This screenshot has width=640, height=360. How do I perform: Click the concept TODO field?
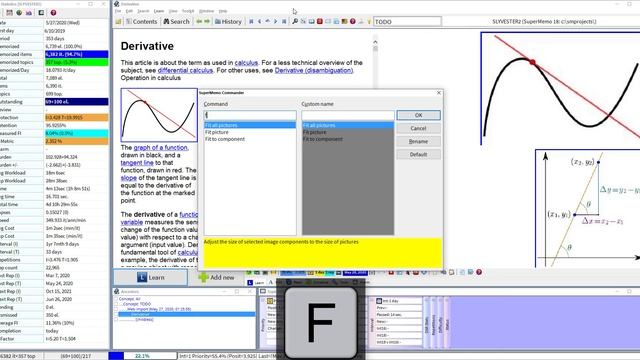click(407, 22)
